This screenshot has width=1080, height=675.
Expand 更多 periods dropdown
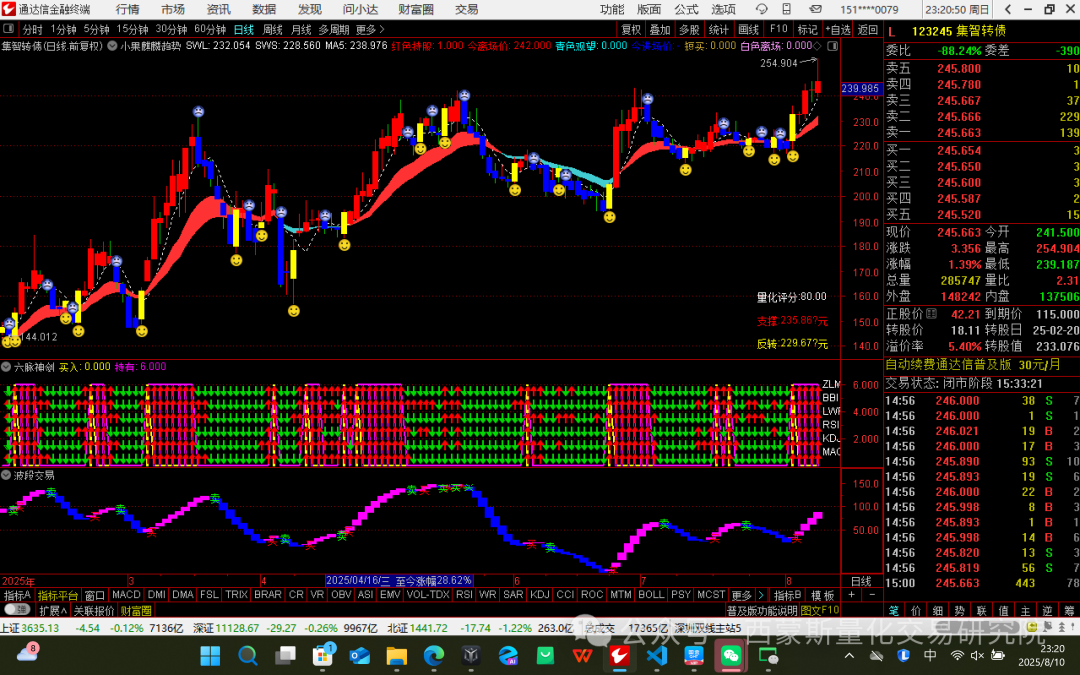[x=371, y=30]
